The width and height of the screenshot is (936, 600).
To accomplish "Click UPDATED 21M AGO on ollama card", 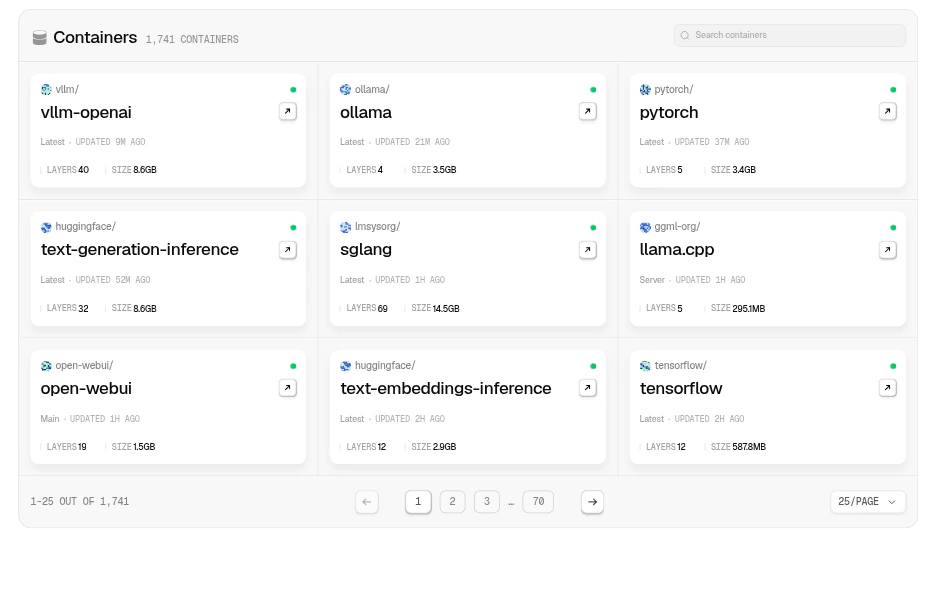I will click(412, 142).
